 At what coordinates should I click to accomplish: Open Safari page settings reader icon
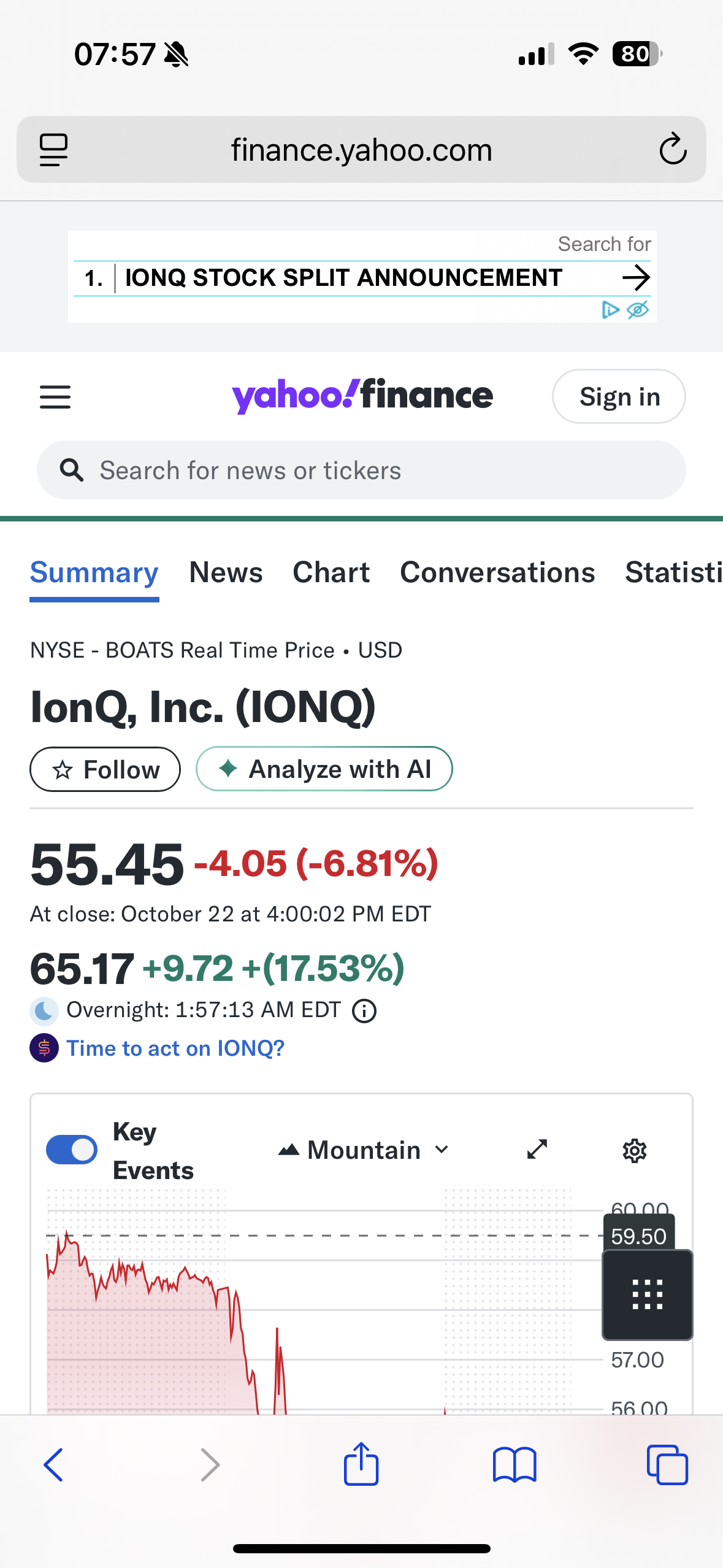(x=53, y=150)
